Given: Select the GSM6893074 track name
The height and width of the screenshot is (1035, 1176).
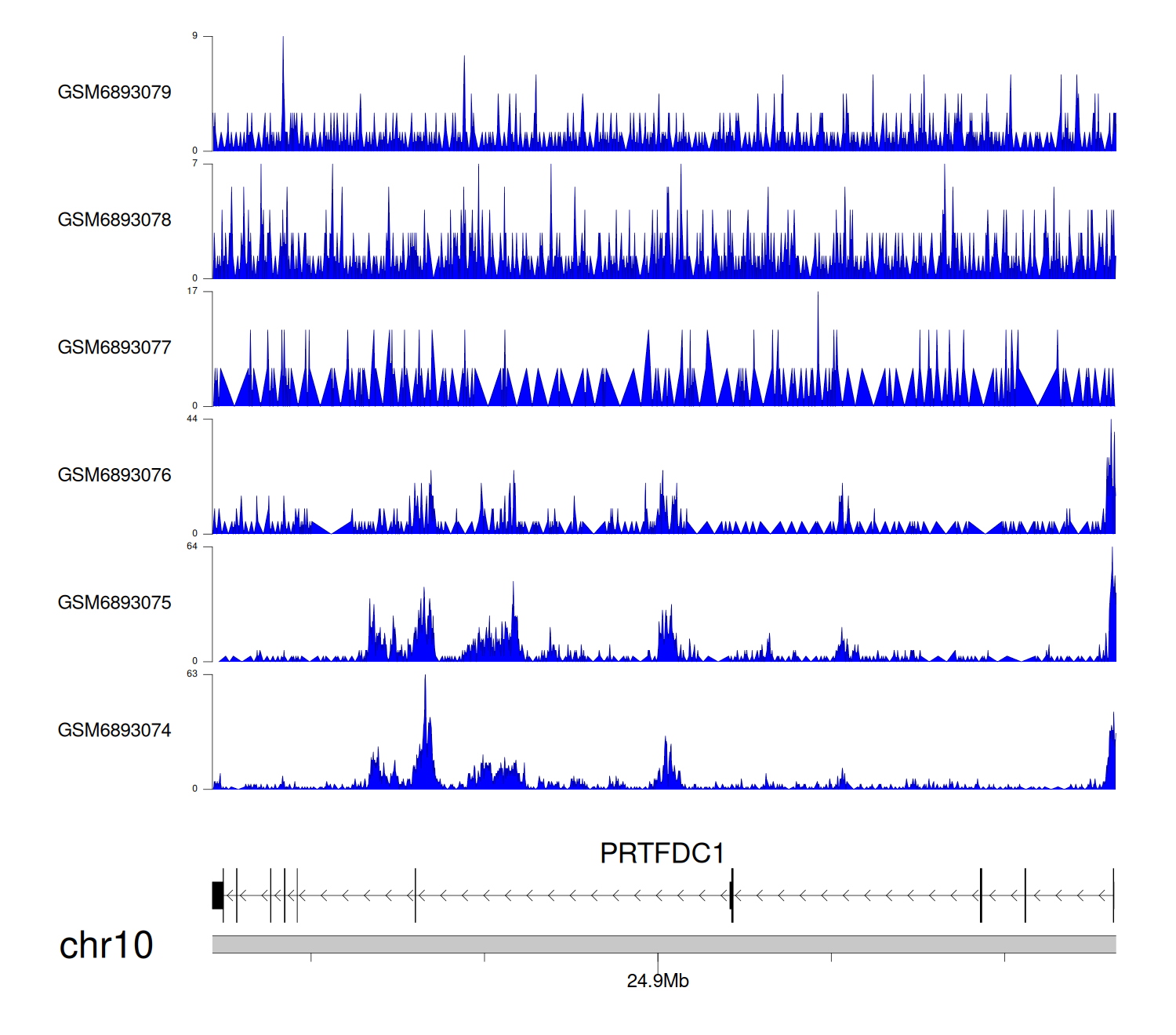Looking at the screenshot, I should click(x=114, y=731).
